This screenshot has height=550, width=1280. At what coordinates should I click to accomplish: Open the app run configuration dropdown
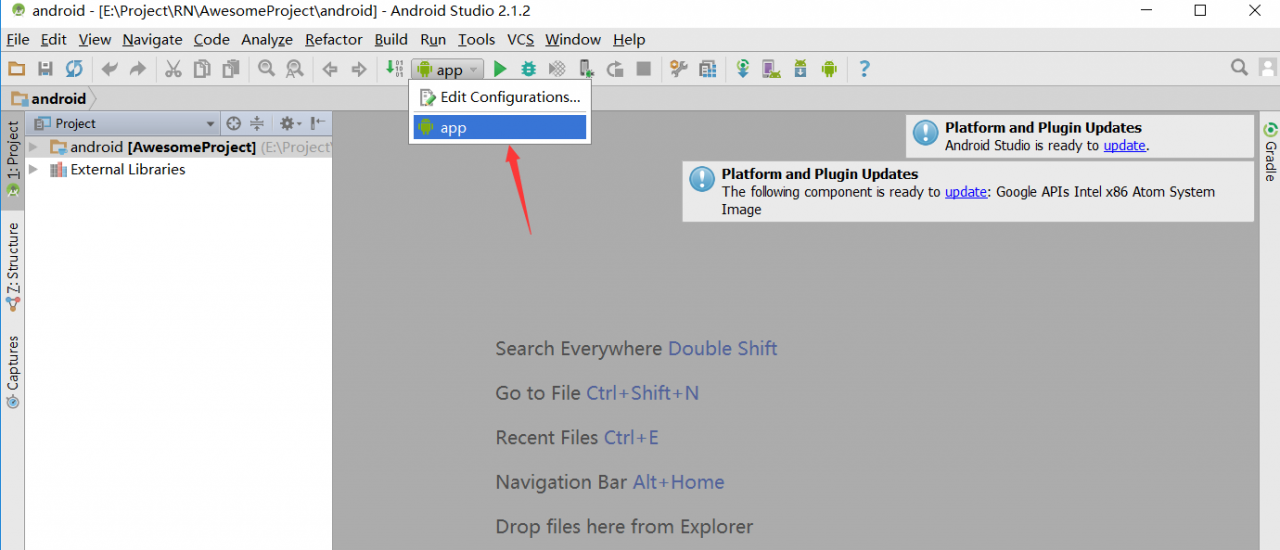[x=448, y=69]
